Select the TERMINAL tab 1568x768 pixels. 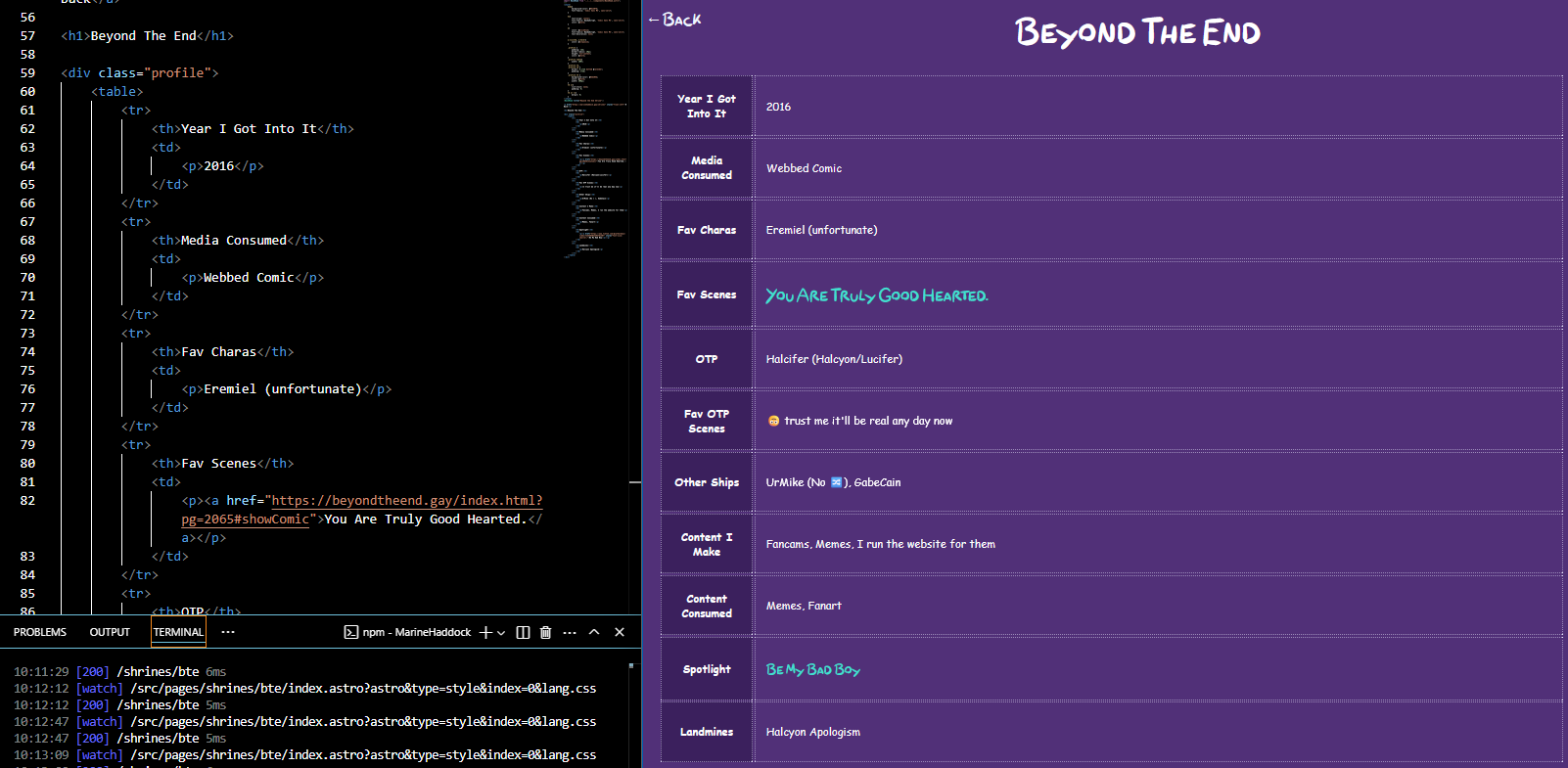point(178,632)
